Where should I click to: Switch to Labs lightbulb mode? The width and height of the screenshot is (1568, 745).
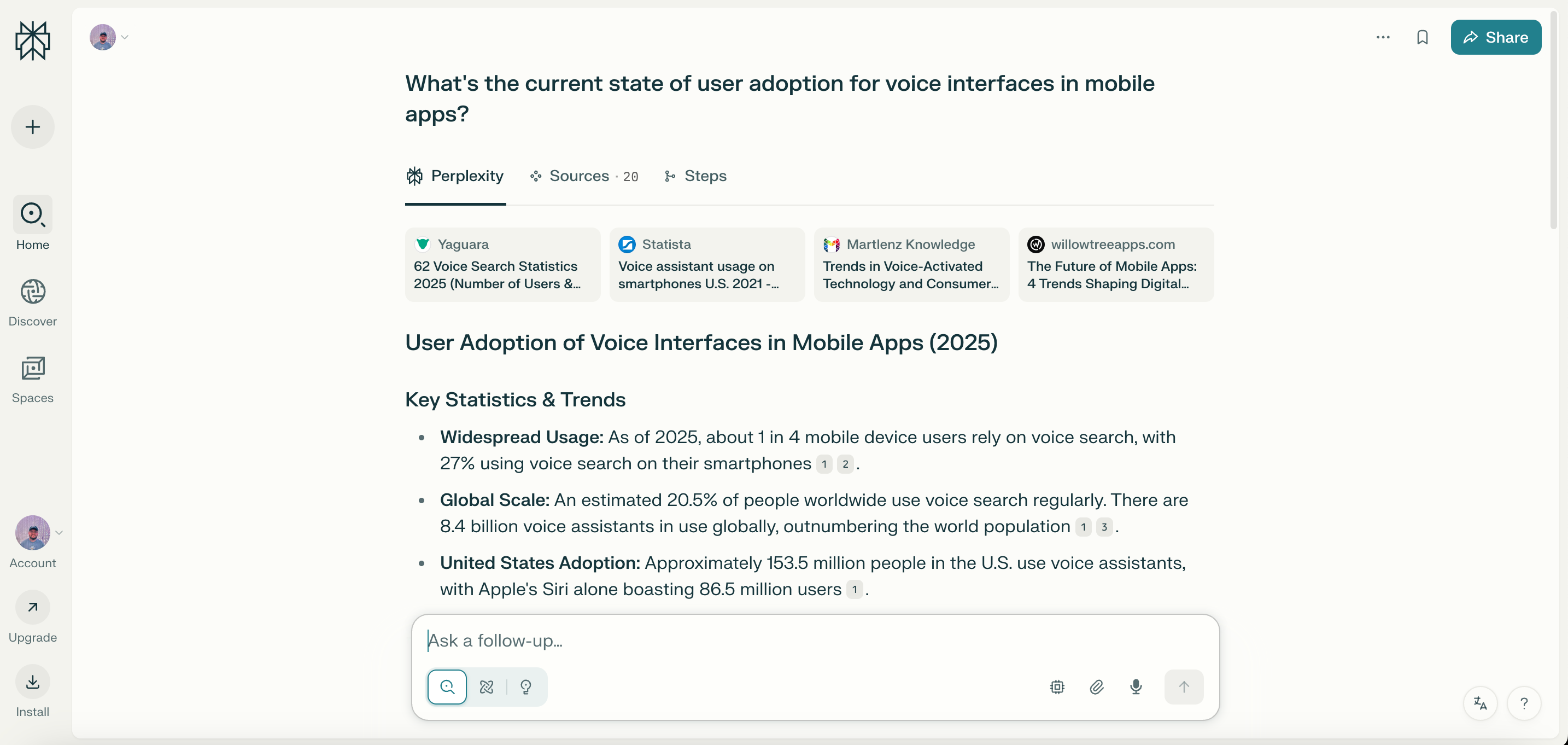526,686
